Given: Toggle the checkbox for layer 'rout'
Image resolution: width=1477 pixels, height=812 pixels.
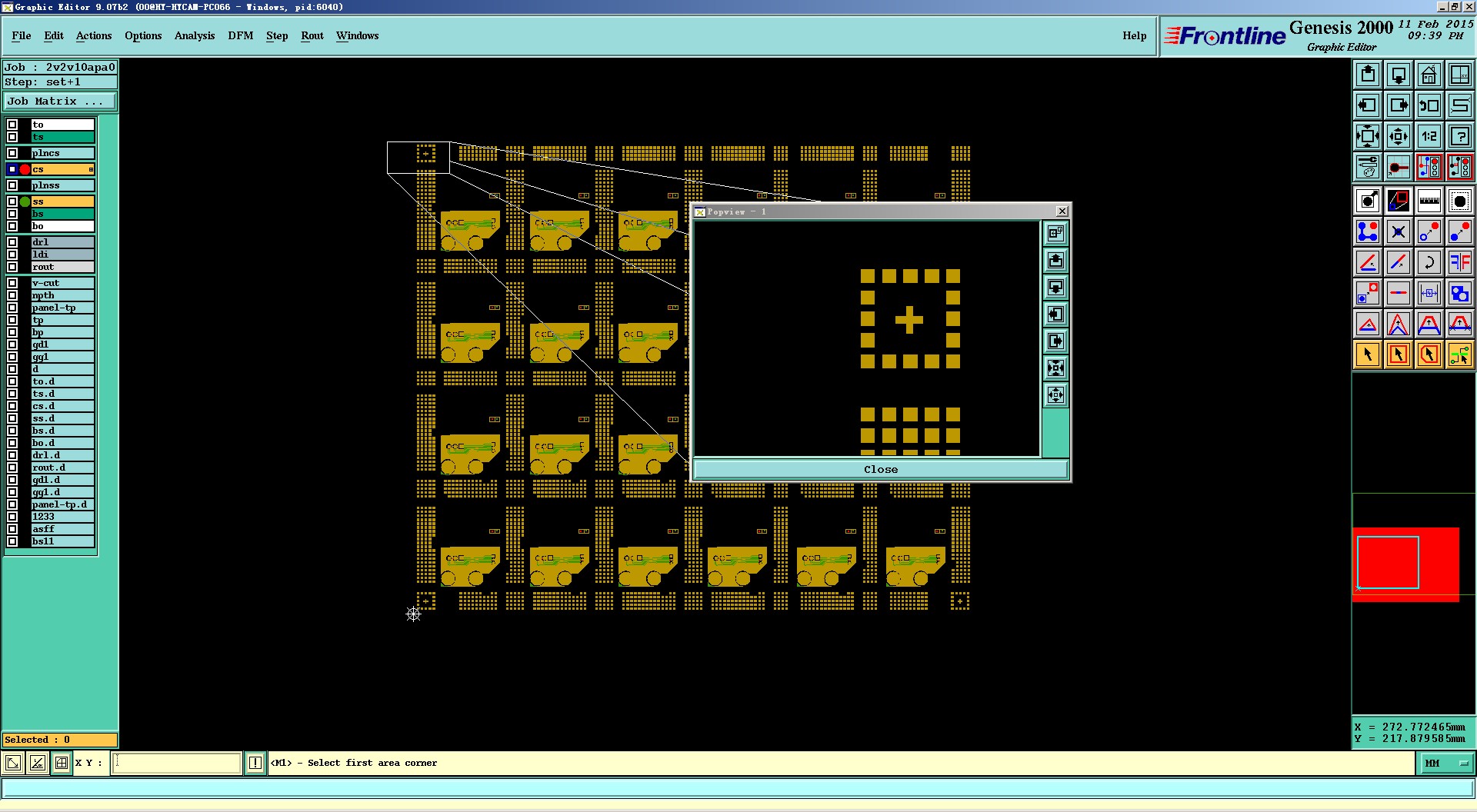Looking at the screenshot, I should pyautogui.click(x=12, y=267).
